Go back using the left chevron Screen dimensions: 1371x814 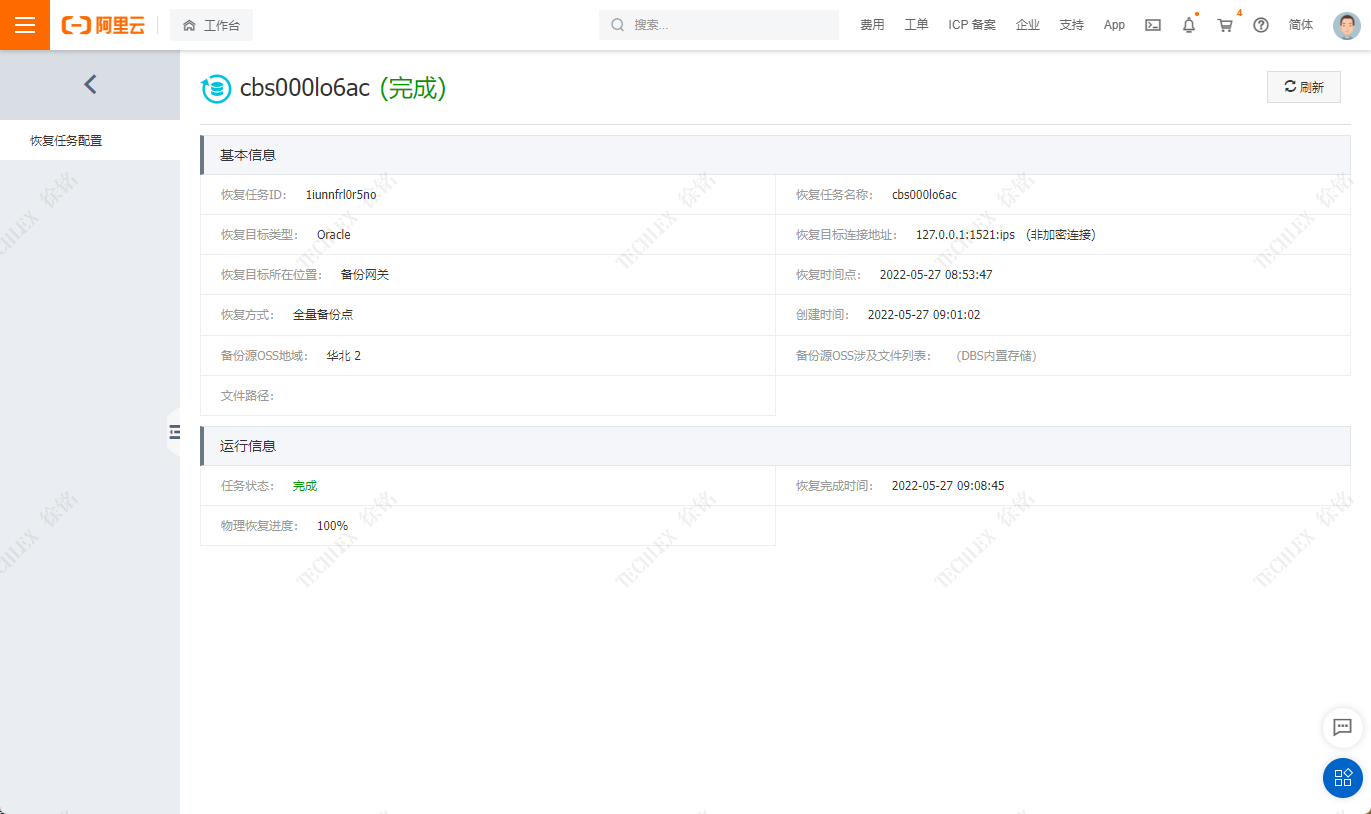[x=90, y=84]
